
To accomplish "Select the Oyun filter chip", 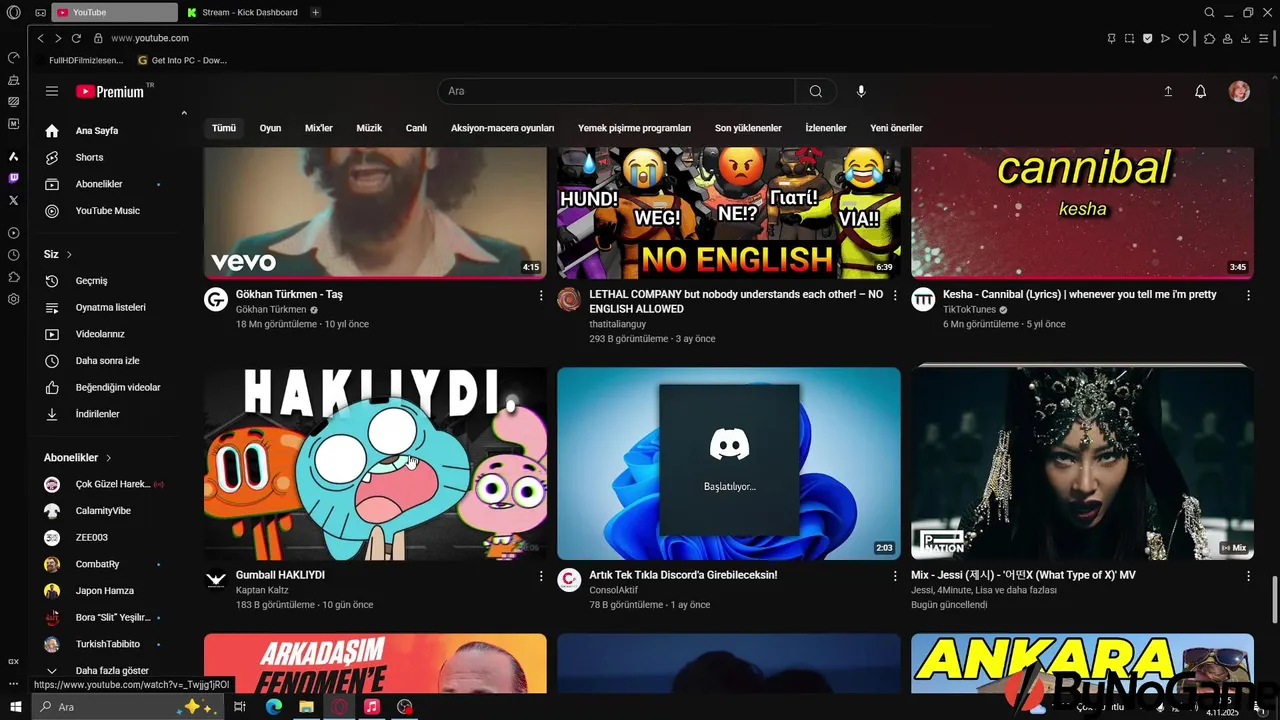I will coord(270,128).
